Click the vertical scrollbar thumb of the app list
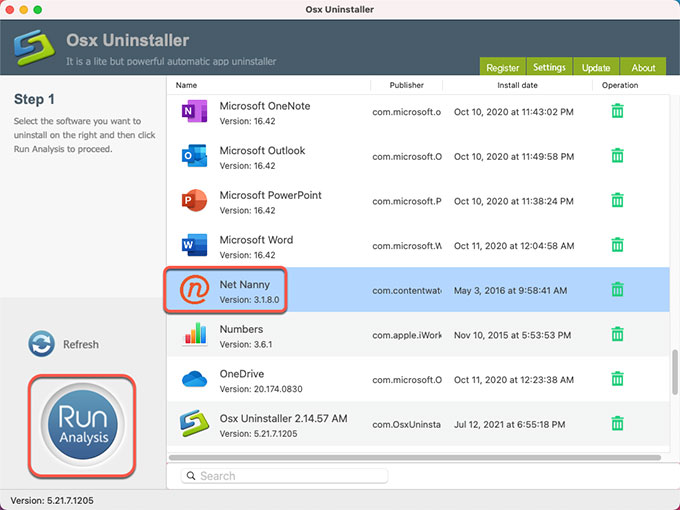 click(675, 372)
